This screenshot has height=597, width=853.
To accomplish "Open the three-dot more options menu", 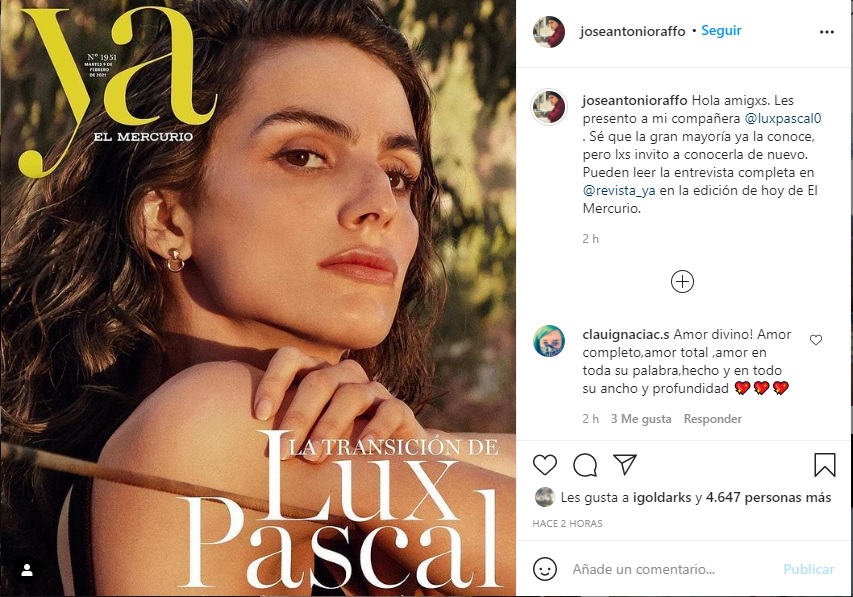I will (x=827, y=32).
